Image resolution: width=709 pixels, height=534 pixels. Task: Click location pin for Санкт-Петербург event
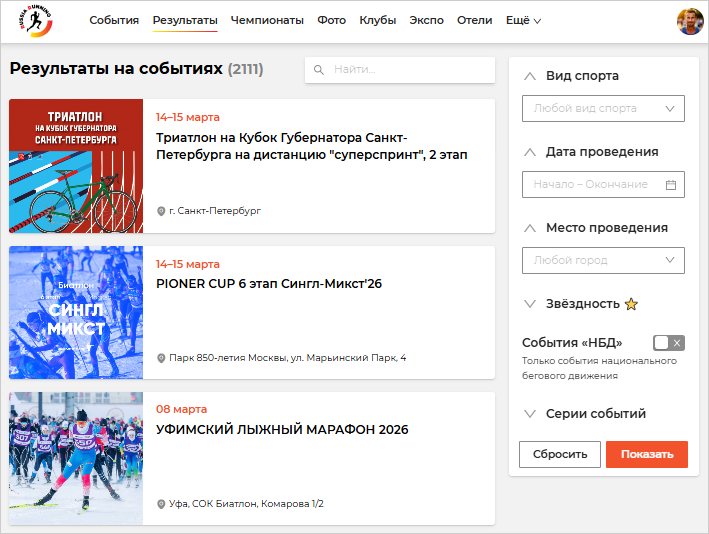click(161, 211)
